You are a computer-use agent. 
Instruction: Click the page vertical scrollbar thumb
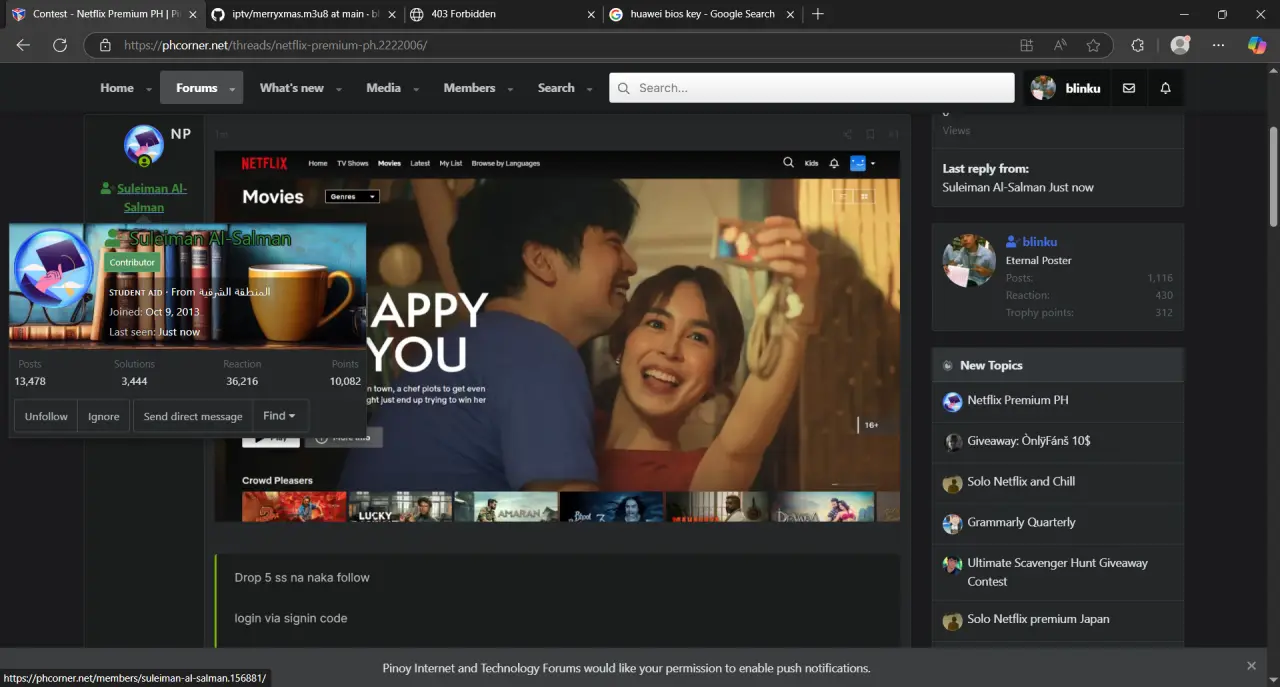click(x=1273, y=176)
